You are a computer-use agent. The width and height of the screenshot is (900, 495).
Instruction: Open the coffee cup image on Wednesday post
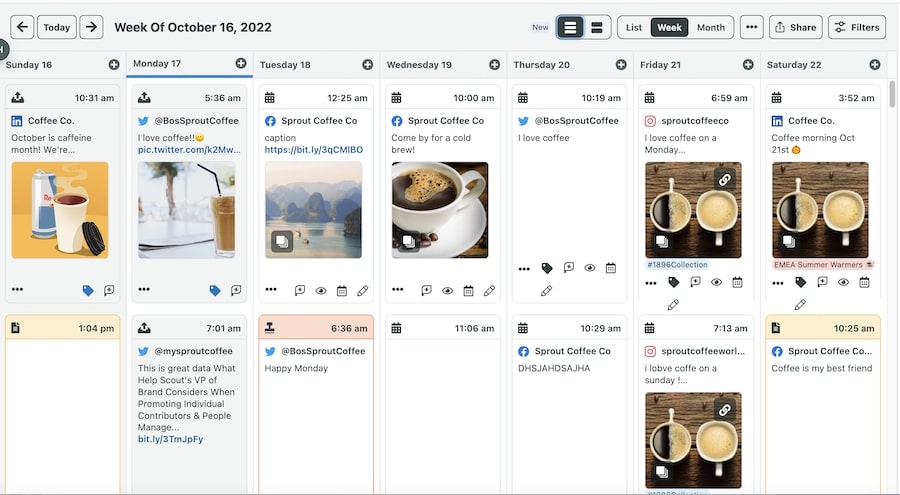click(439, 210)
